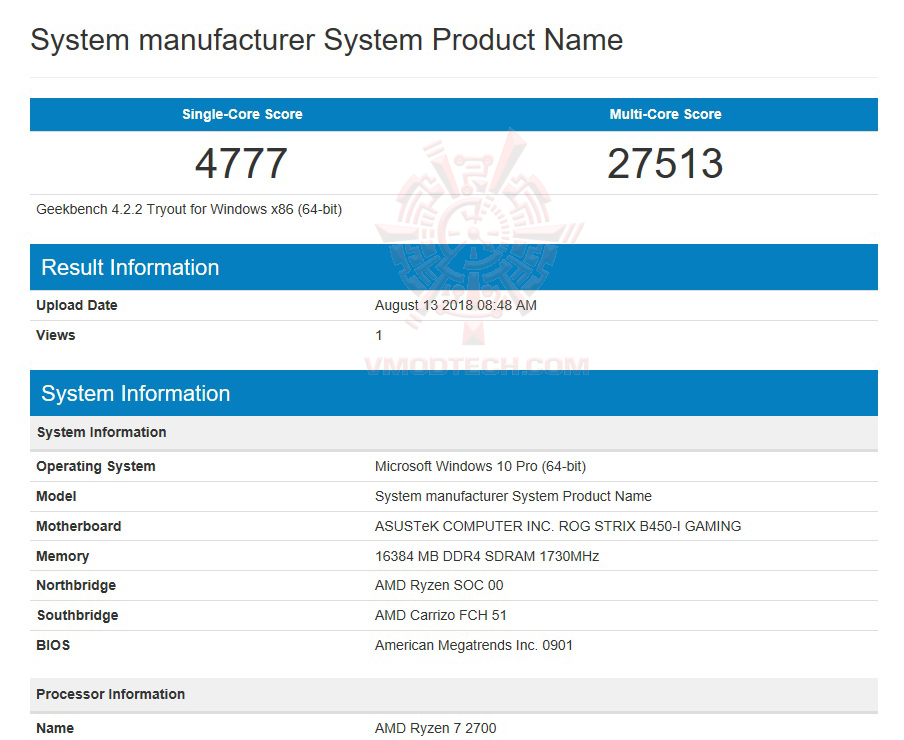Screen dimensions: 904x740
Task: Click the page title System manufacturer System Product Name
Action: (326, 40)
